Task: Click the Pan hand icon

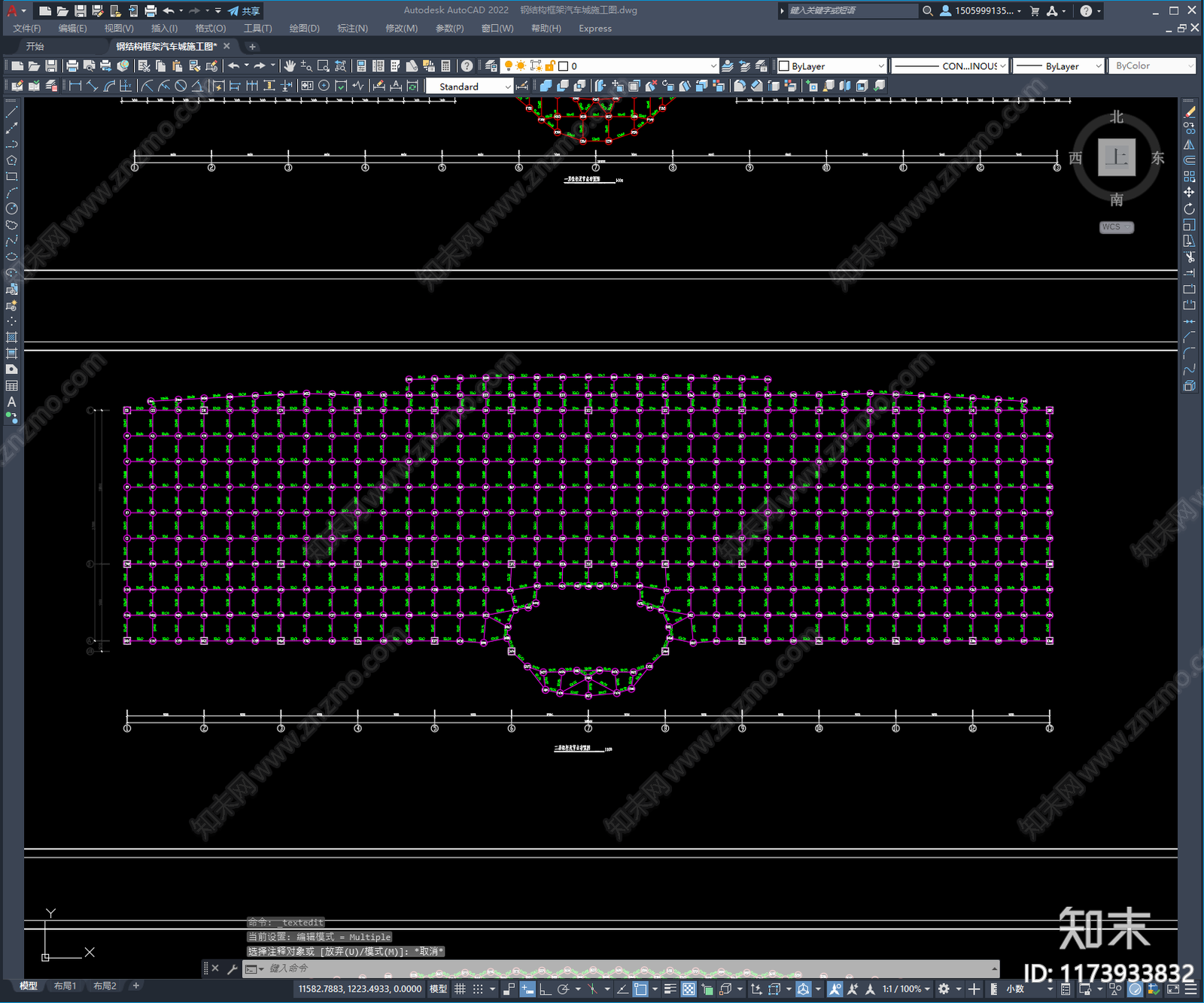Action: 290,66
